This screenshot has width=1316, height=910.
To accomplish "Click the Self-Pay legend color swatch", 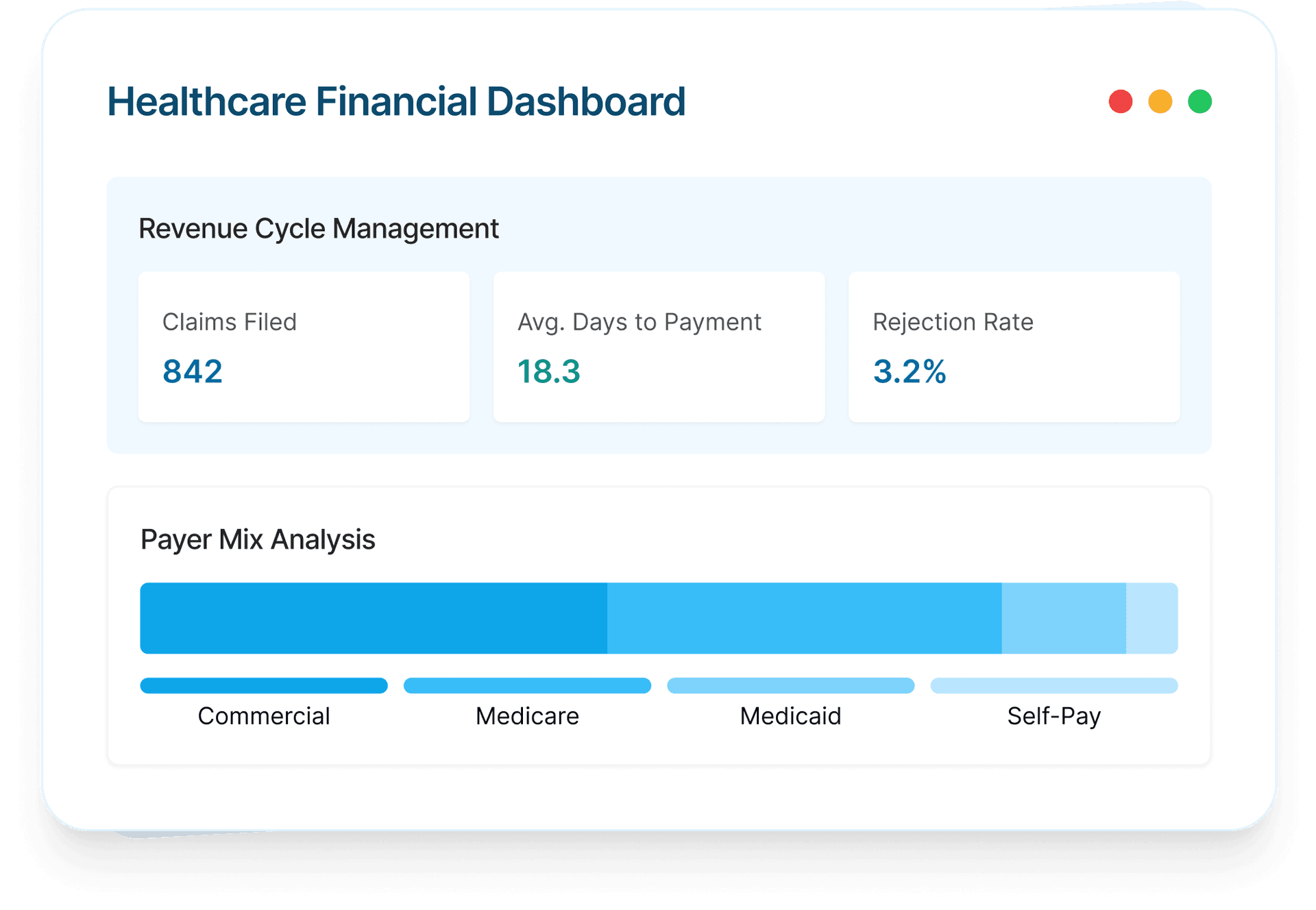I will pyautogui.click(x=1053, y=685).
